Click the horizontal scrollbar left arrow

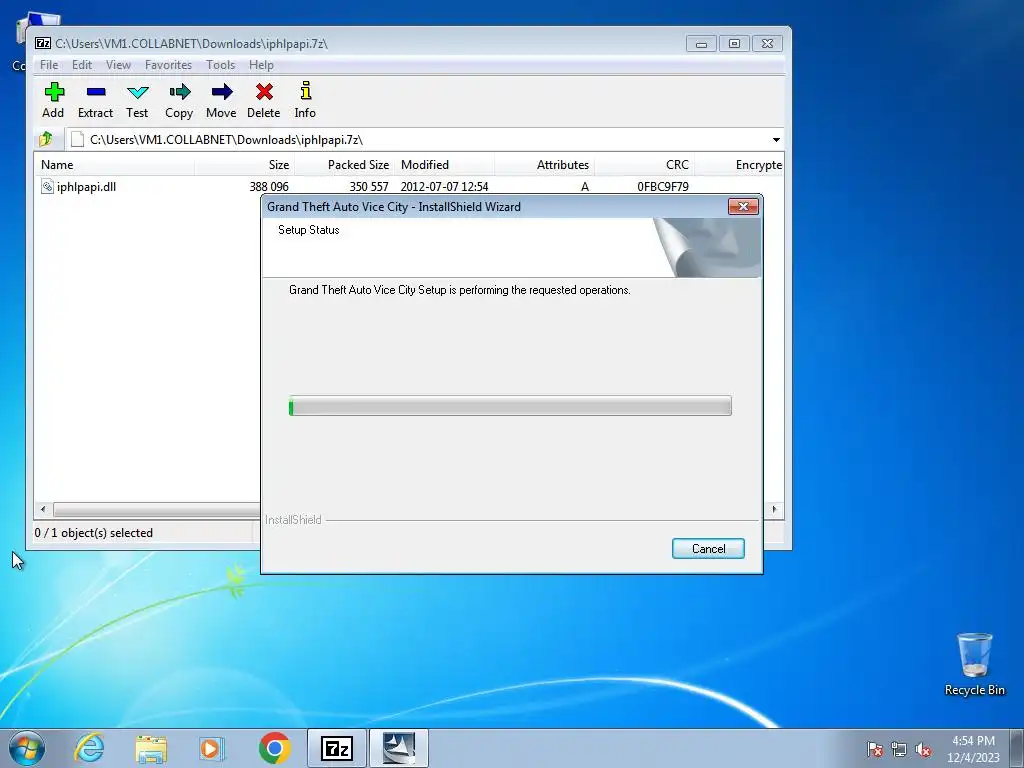coord(43,509)
